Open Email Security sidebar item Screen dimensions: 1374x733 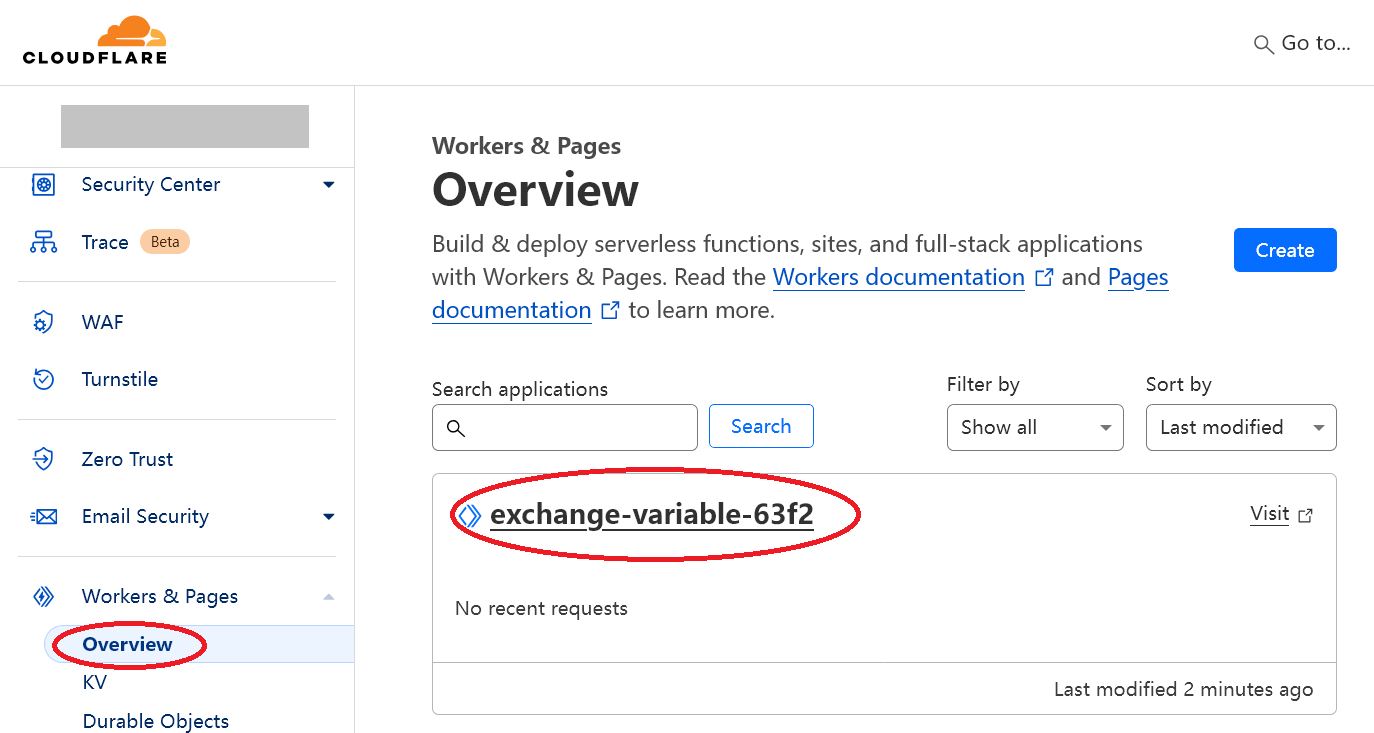[145, 516]
